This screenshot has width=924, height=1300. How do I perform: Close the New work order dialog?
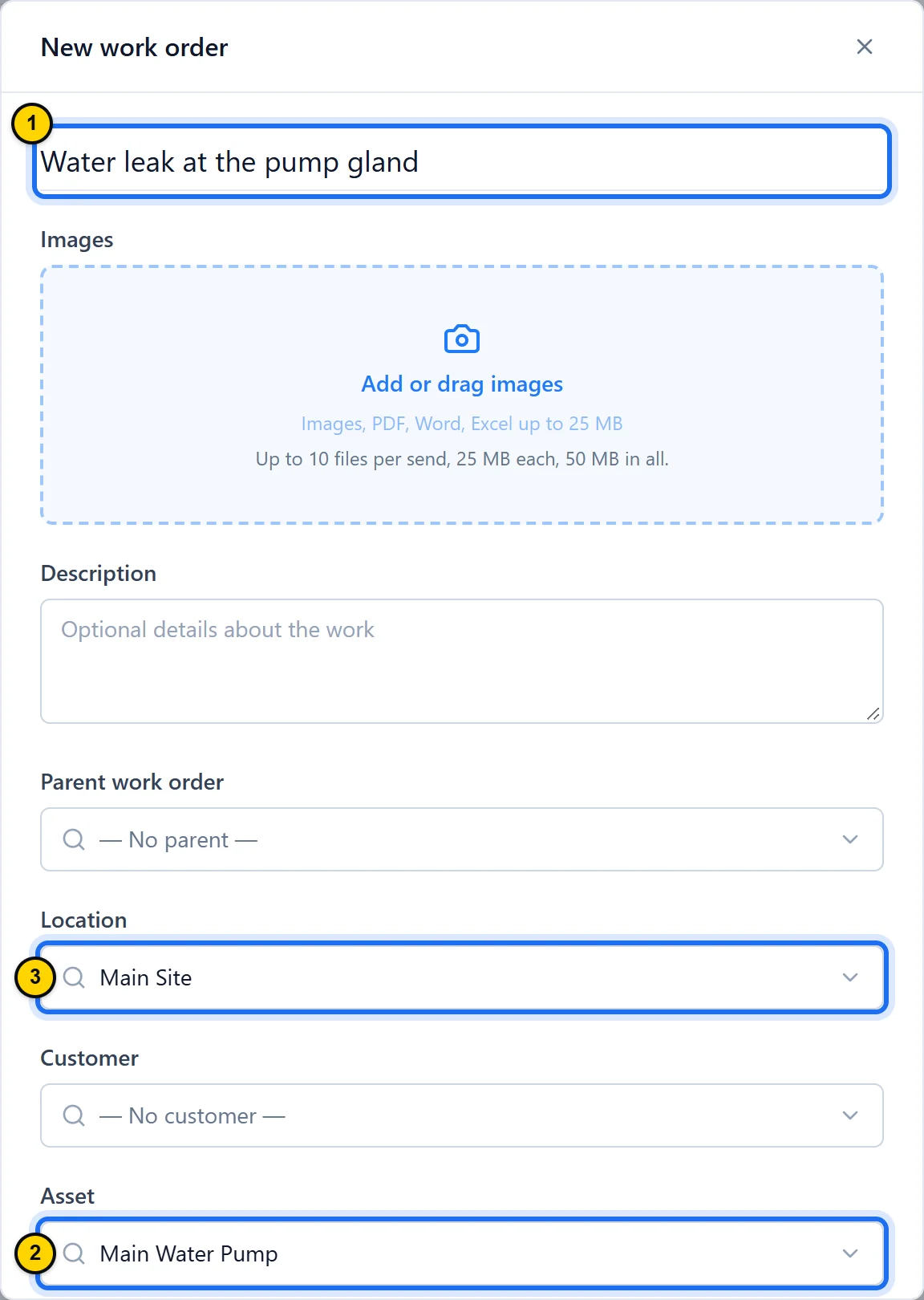(x=864, y=47)
